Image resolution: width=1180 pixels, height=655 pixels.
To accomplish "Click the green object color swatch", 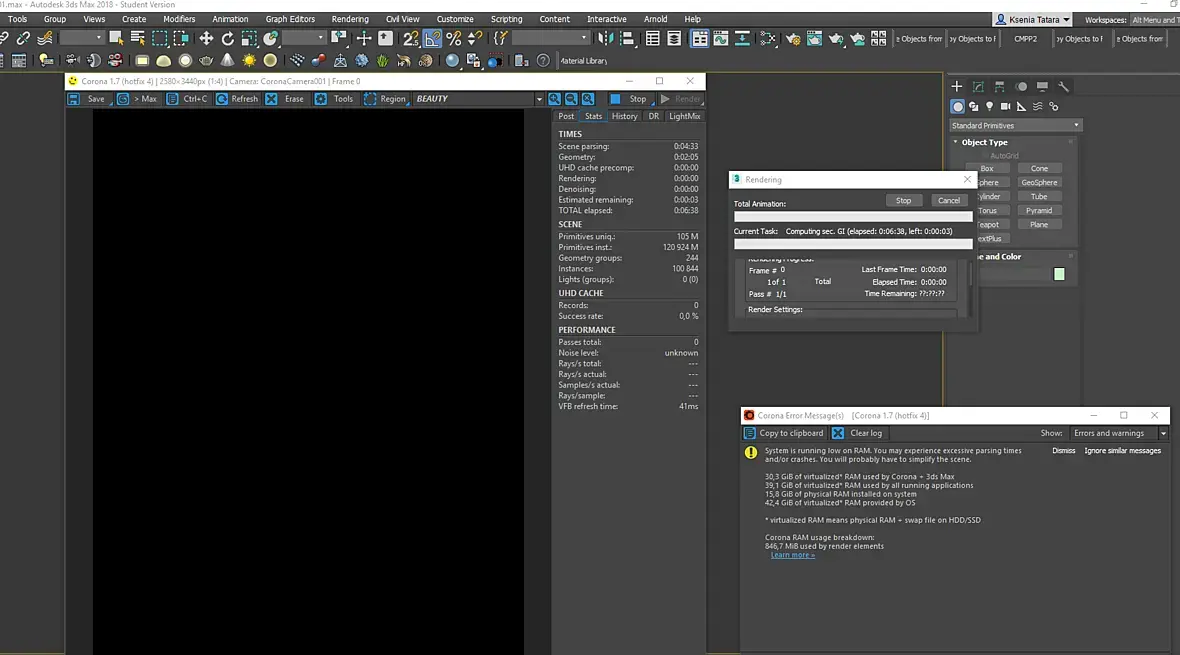I will click(1059, 274).
